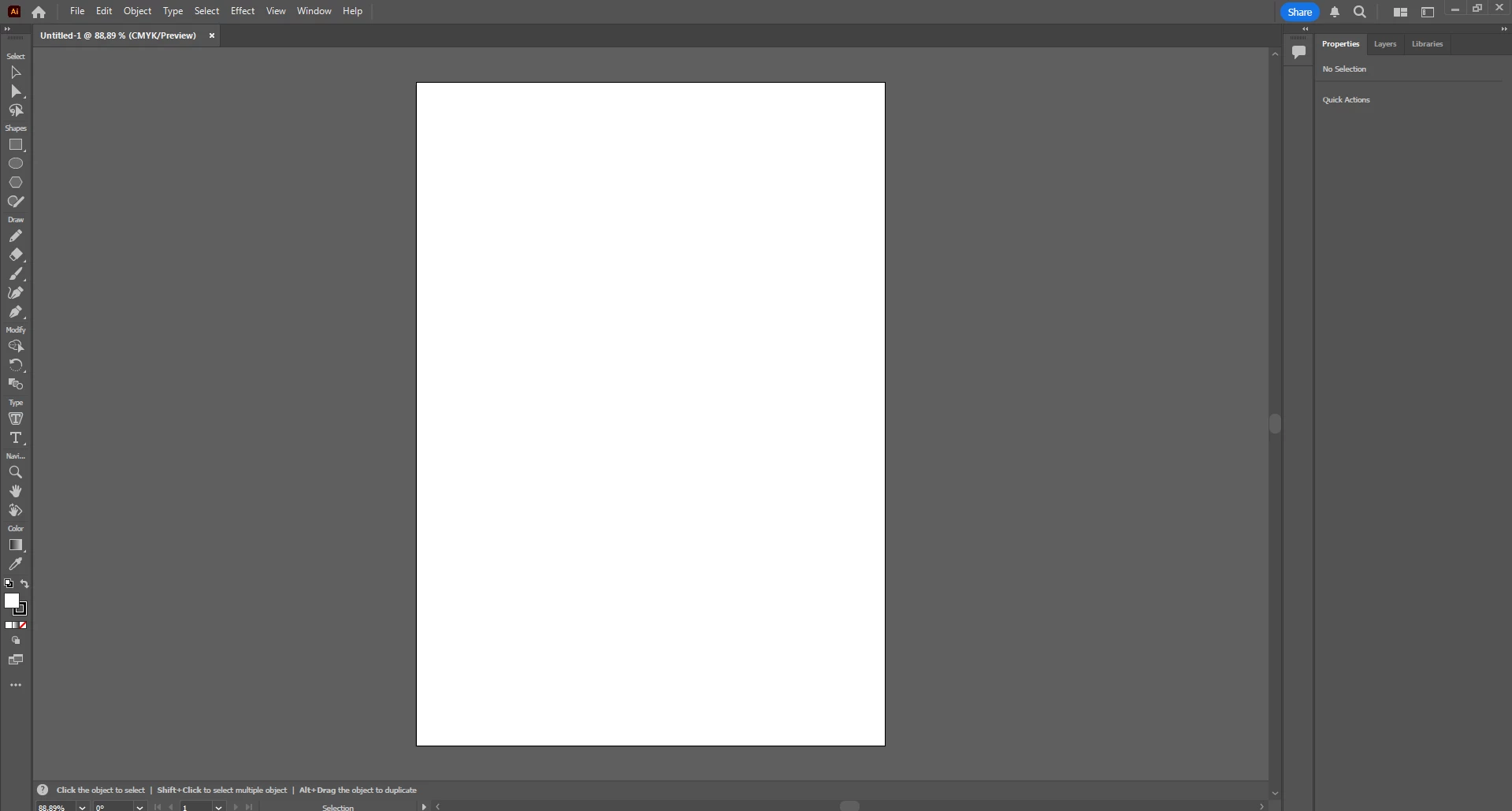
Task: Select the Shaper tool
Action: point(16,202)
